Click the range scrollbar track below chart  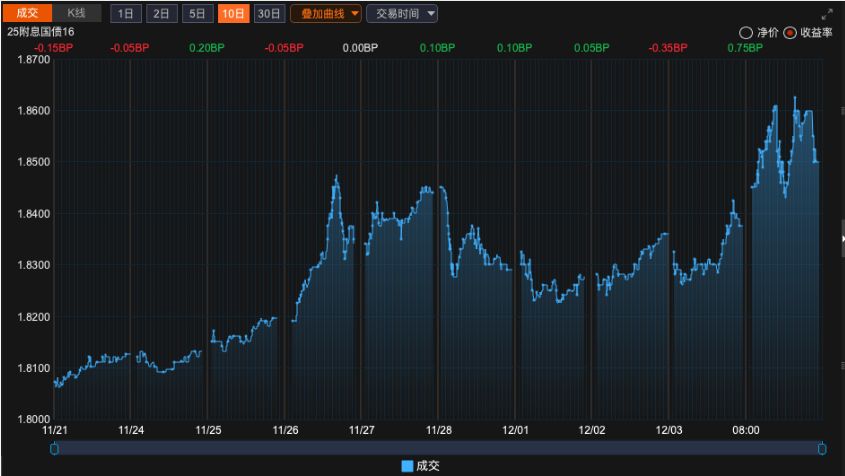(x=438, y=449)
